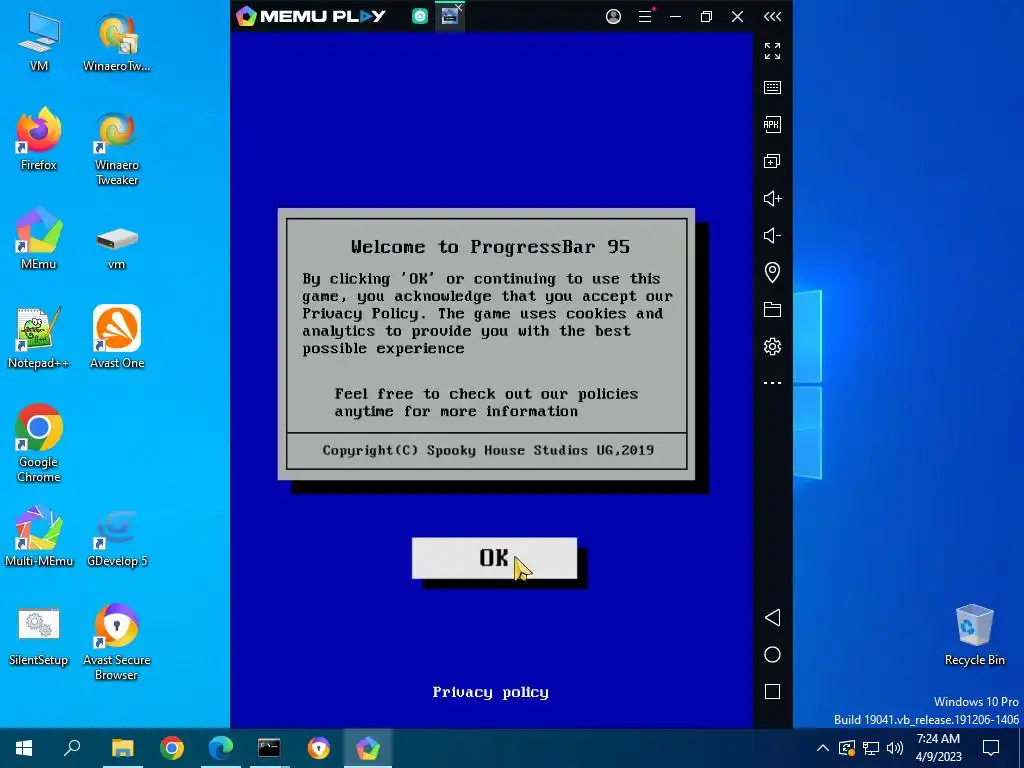
Task: Select the vm drive desktop icon
Action: point(117,247)
